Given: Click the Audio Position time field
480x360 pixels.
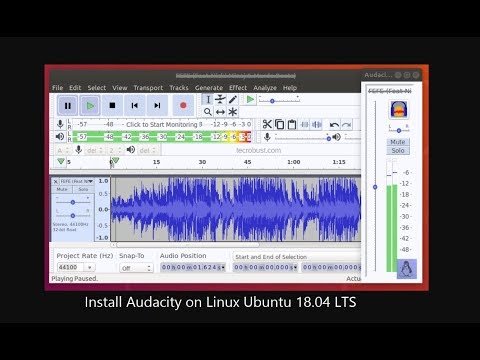Looking at the screenshot, I should [193, 267].
